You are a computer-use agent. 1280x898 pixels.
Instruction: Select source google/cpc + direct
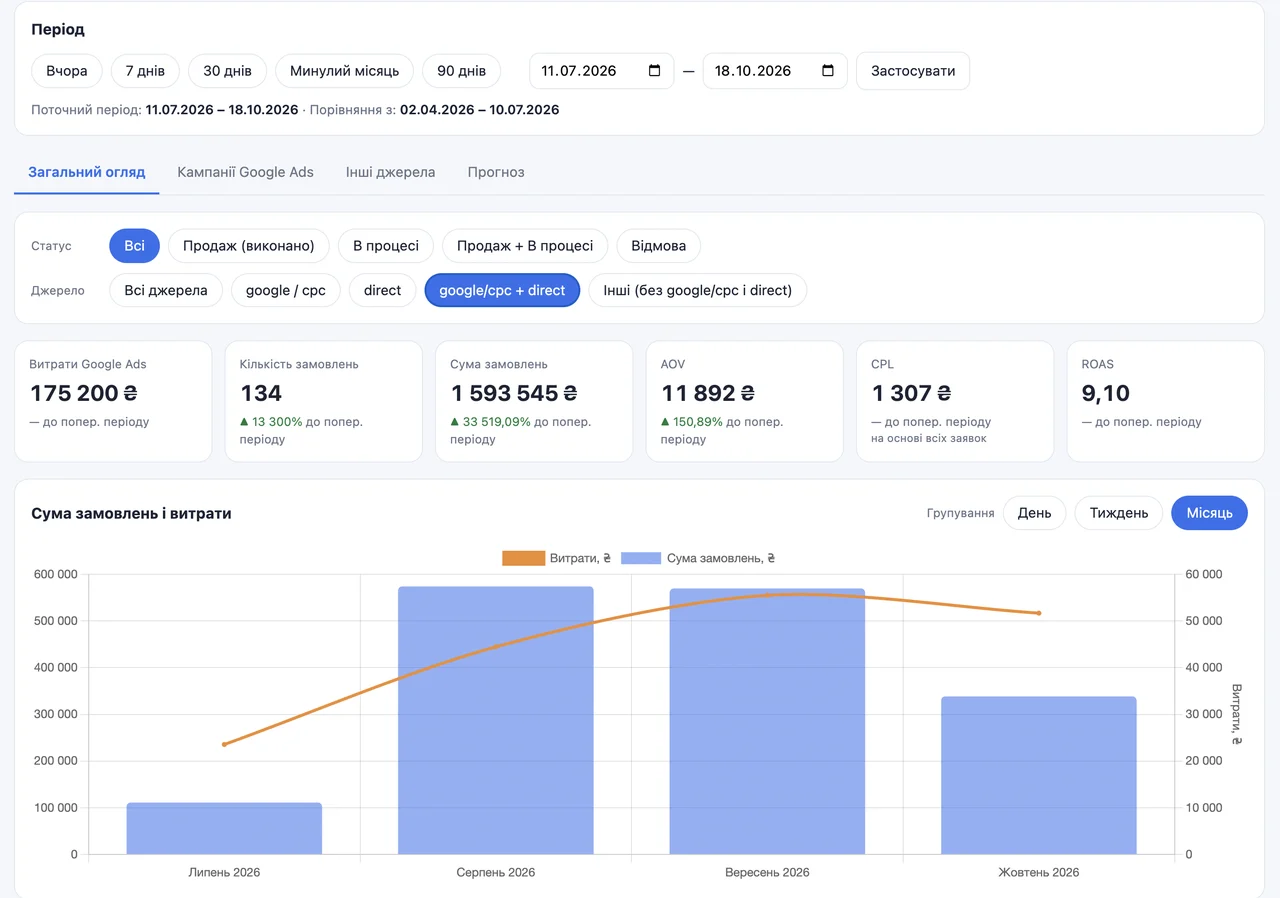[x=502, y=290]
